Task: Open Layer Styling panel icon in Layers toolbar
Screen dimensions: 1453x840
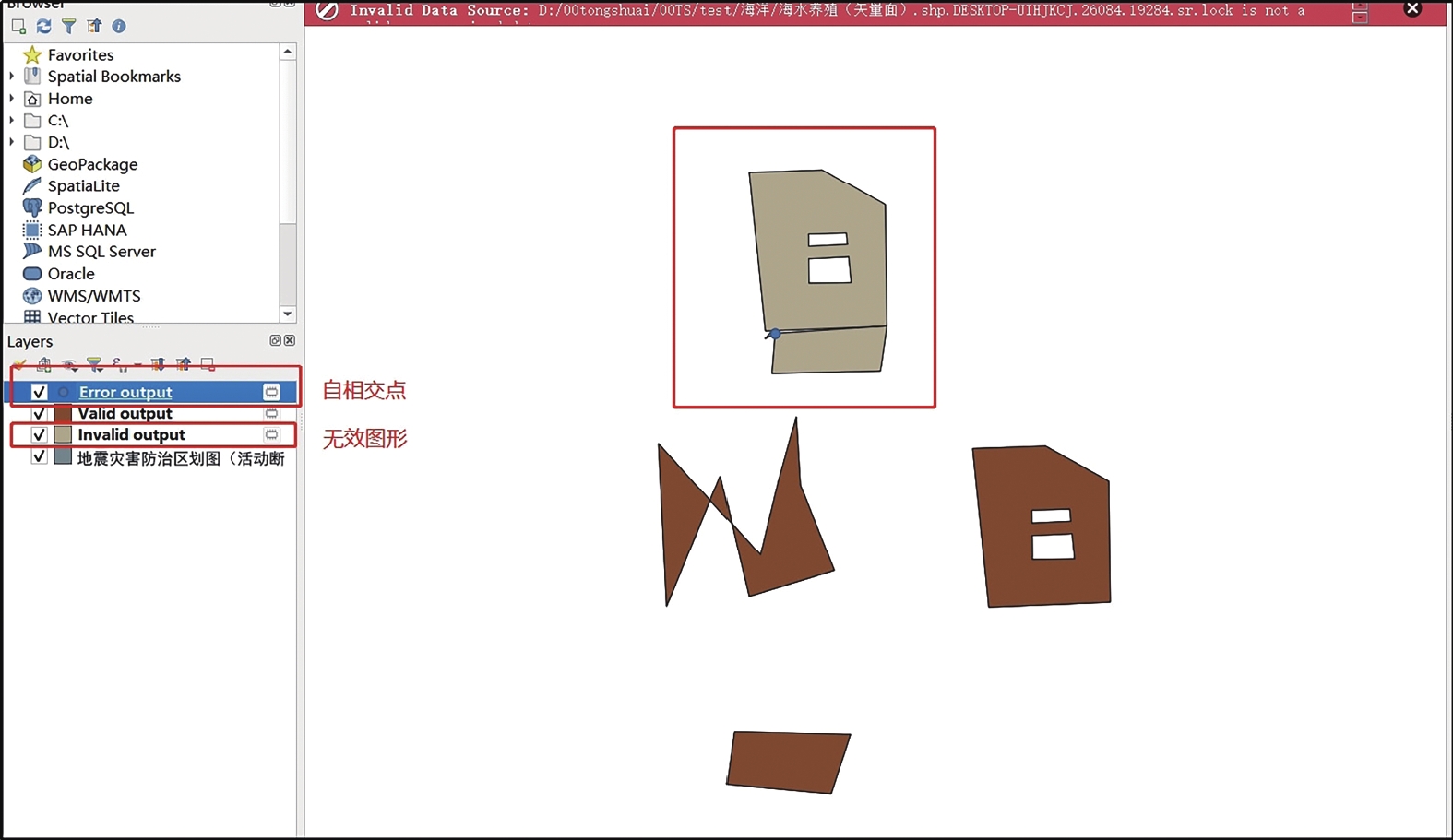Action: [x=19, y=365]
